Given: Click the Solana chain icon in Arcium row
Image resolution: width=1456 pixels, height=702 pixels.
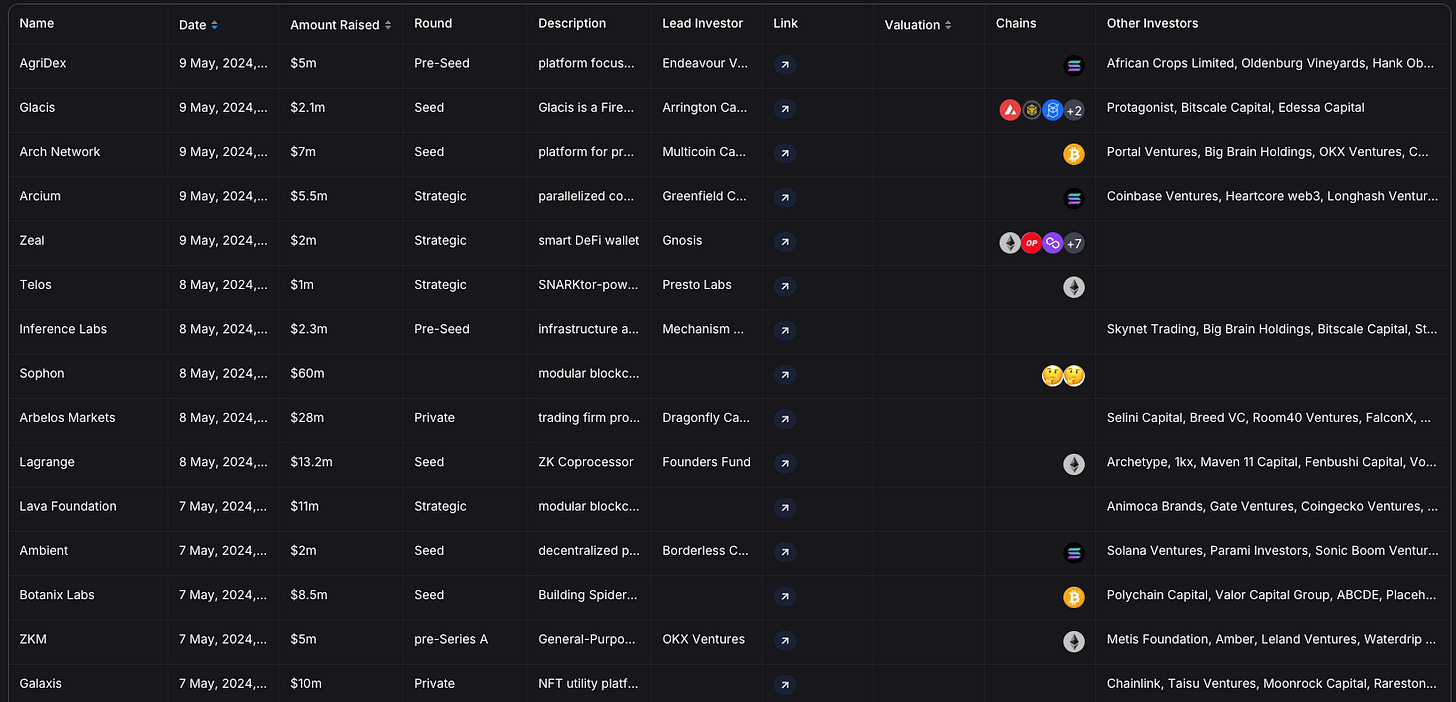Looking at the screenshot, I should coord(1074,198).
